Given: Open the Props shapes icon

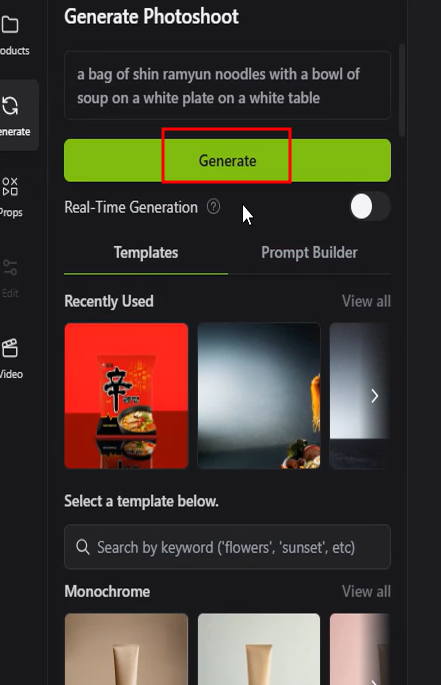Looking at the screenshot, I should [x=10, y=187].
